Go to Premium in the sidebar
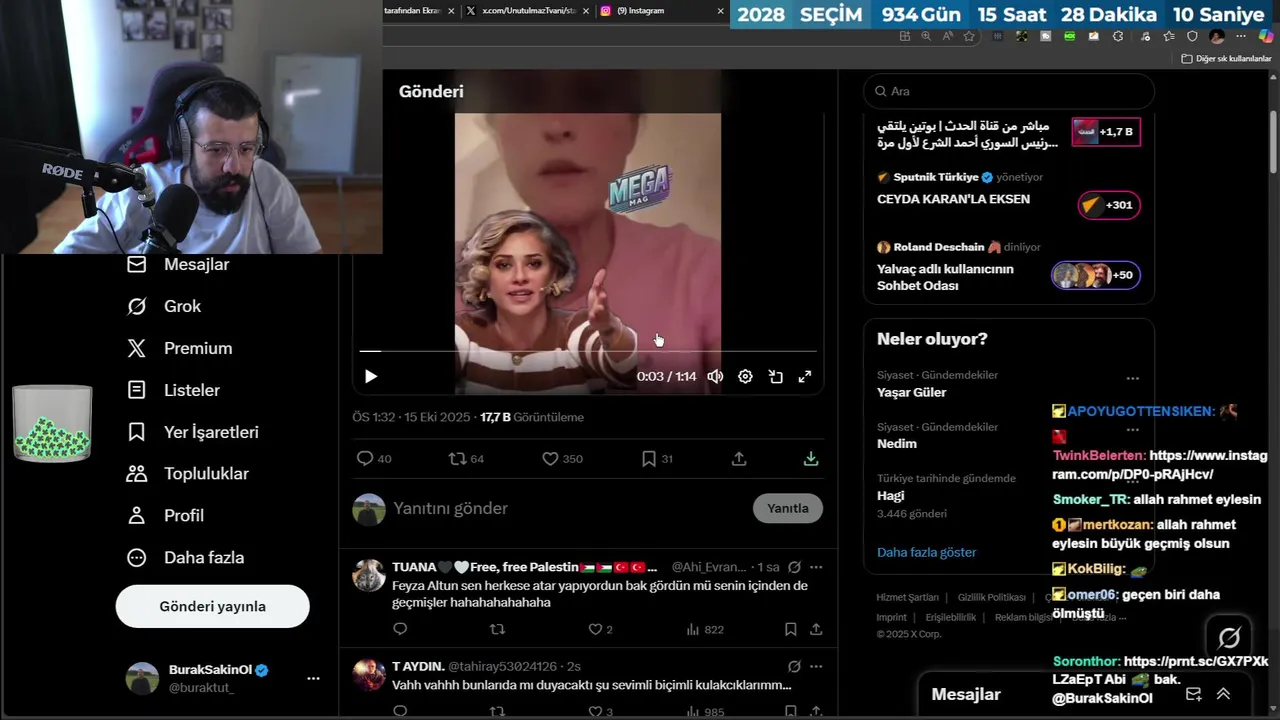The width and height of the screenshot is (1280, 720). coord(179,349)
